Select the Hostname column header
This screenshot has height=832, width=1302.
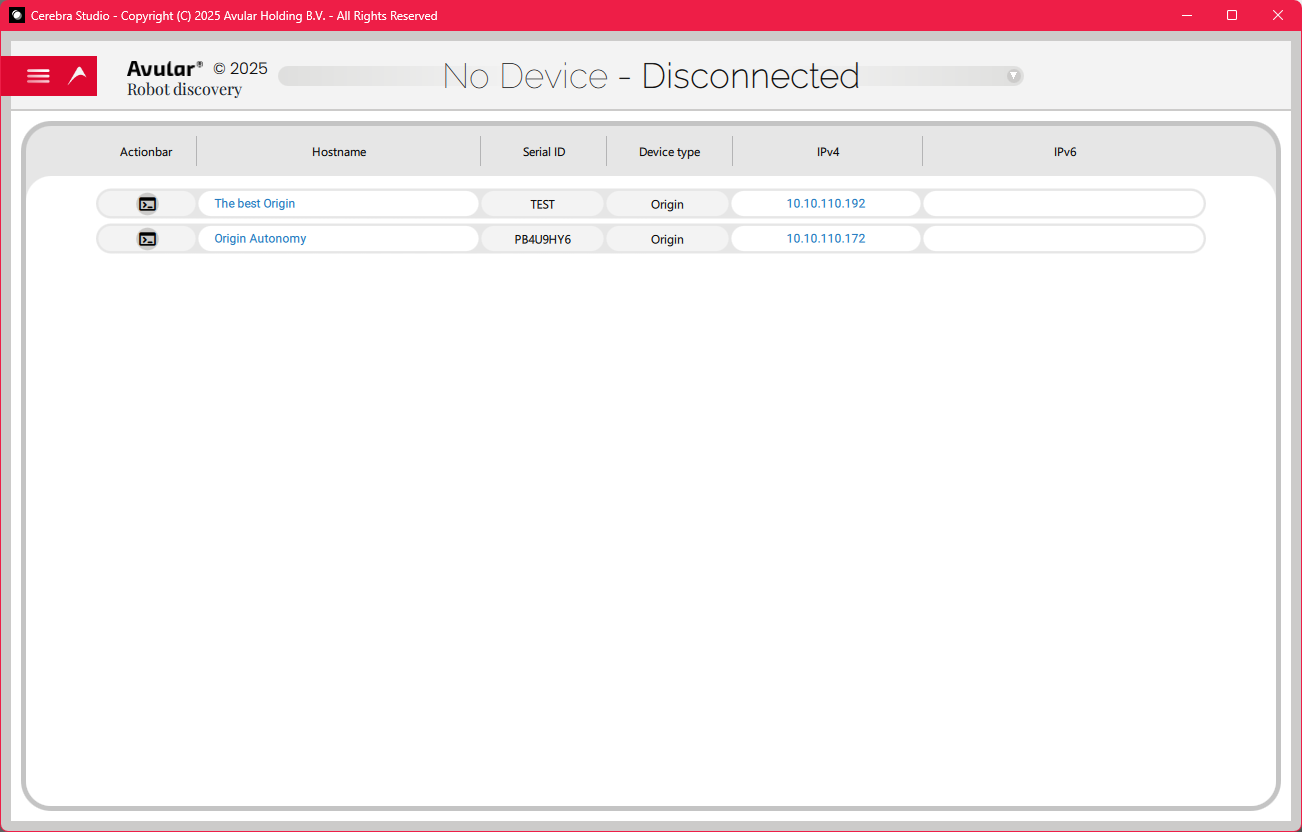pos(339,152)
